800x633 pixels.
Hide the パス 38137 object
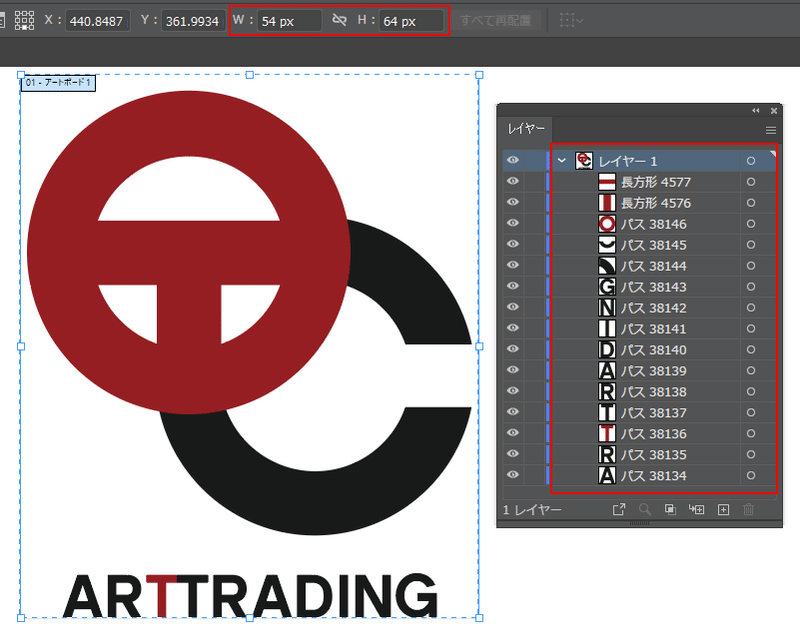[x=513, y=412]
